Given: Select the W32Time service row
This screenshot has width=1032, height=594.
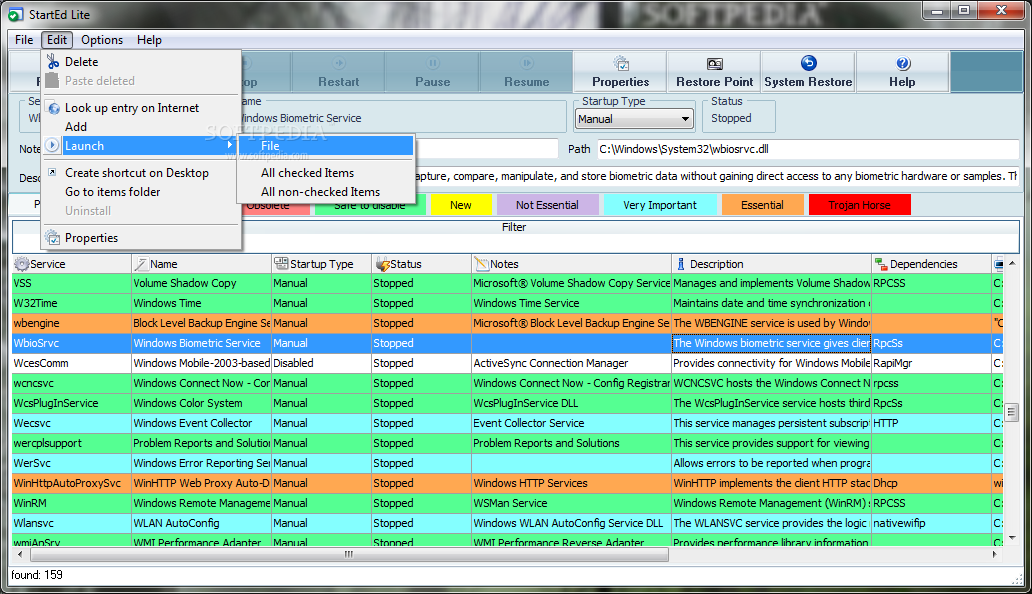Looking at the screenshot, I should click(507, 303).
